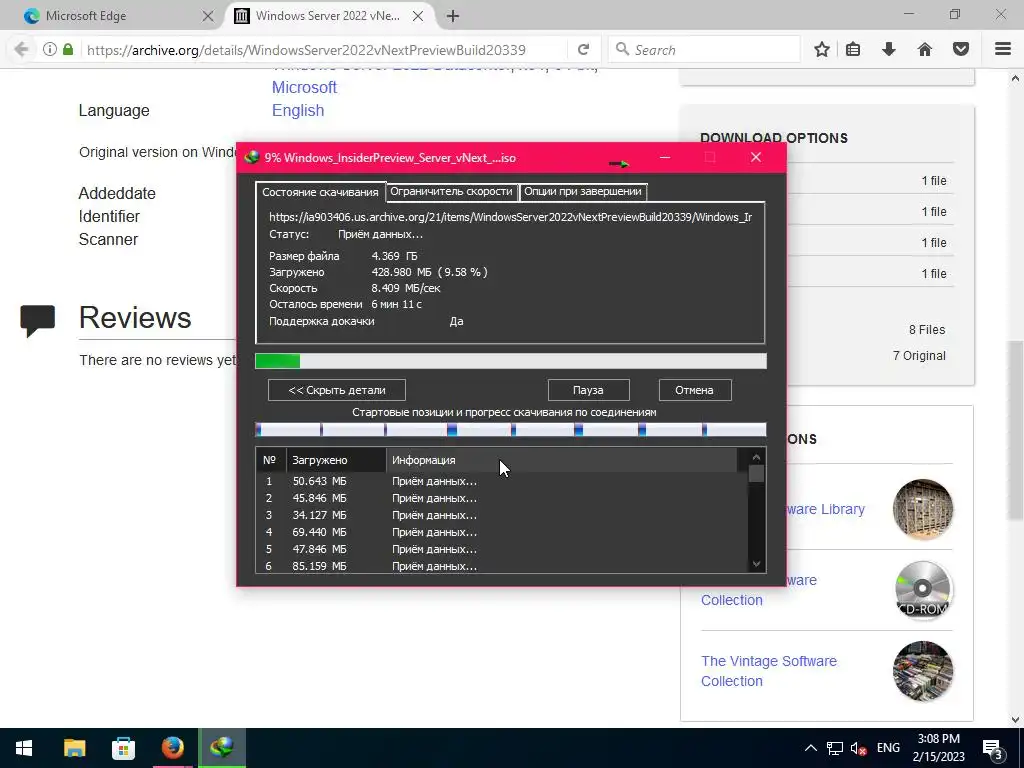Click connection list scroll up arrow

[x=756, y=457]
